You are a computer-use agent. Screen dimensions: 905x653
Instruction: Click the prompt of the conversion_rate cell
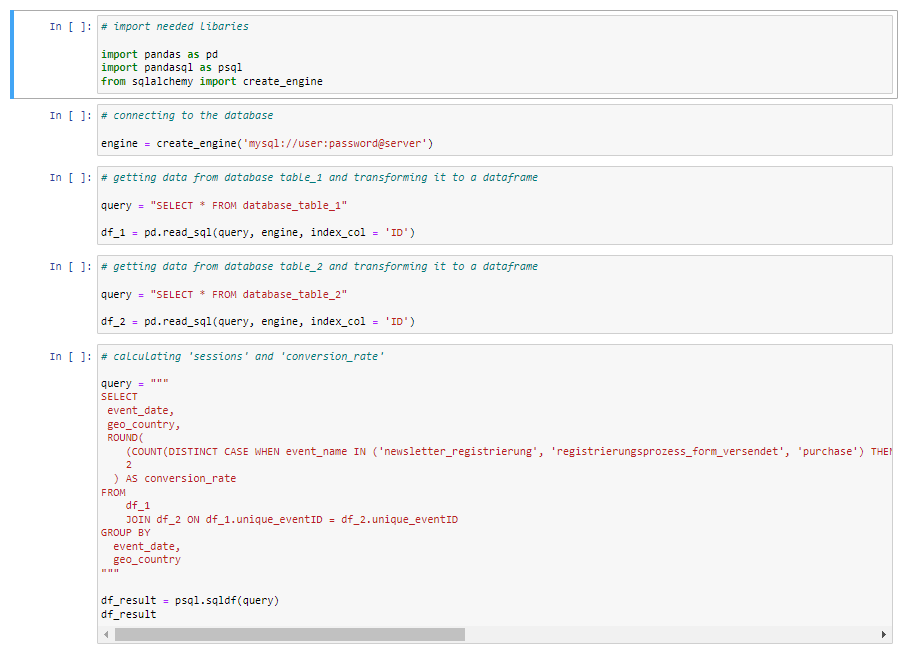pyautogui.click(x=70, y=357)
